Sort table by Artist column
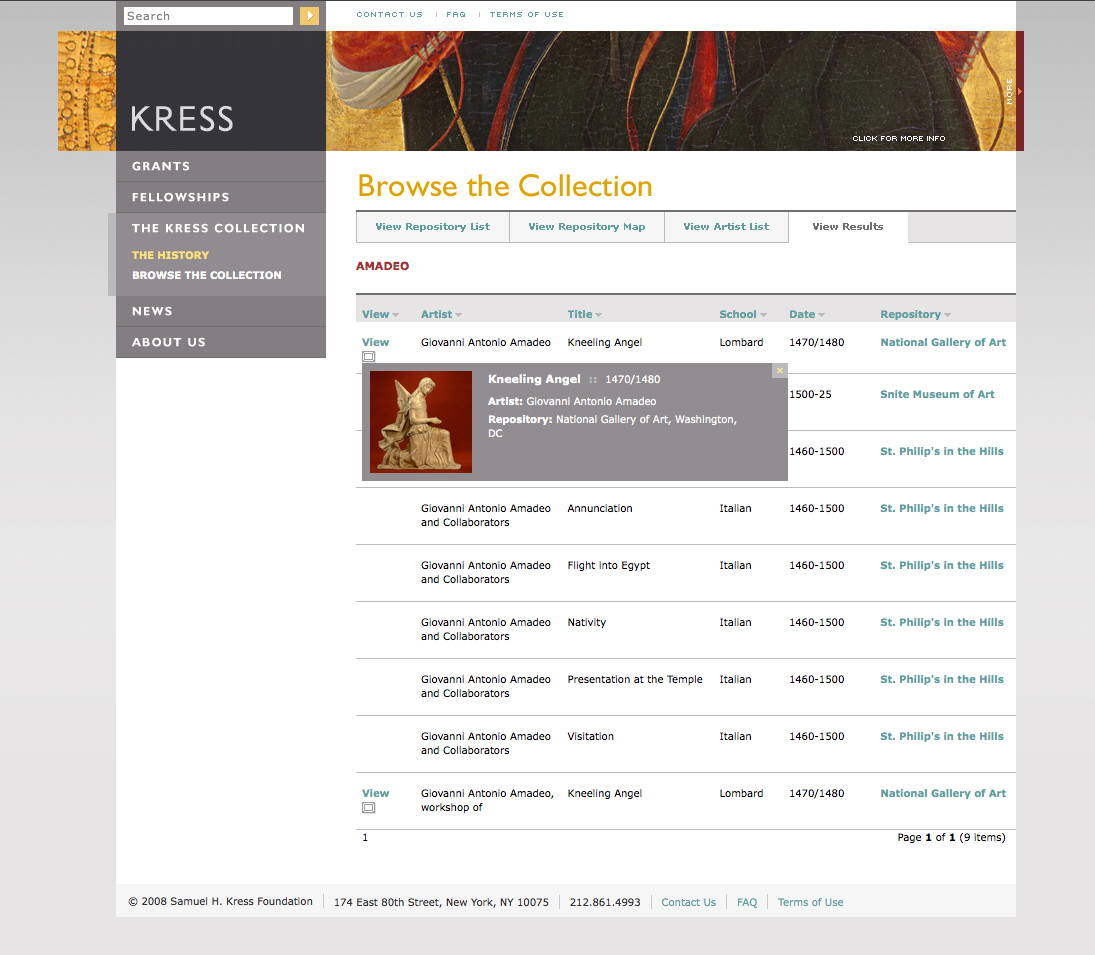Image resolution: width=1095 pixels, height=955 pixels. (441, 314)
